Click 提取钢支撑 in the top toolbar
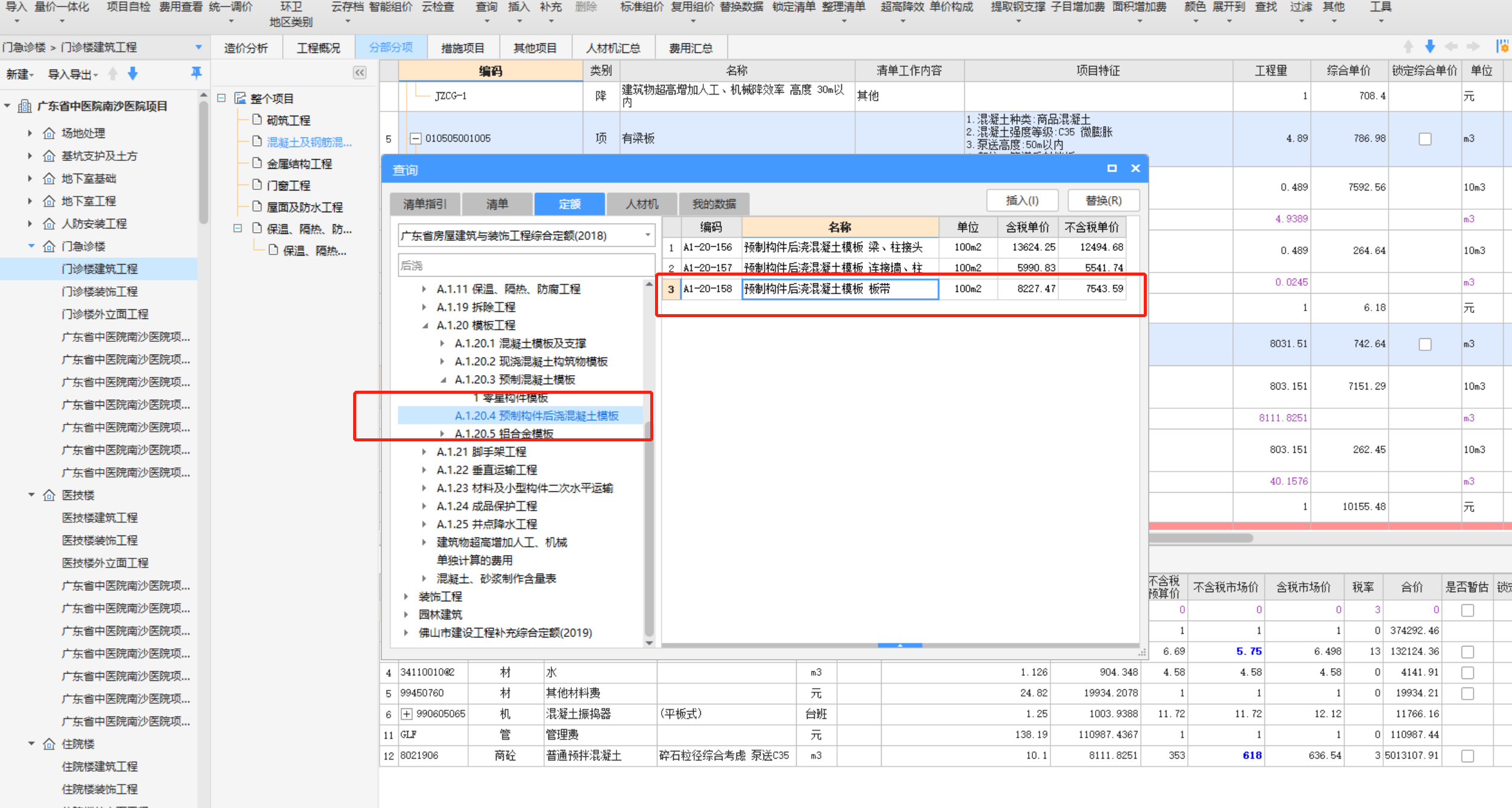 coord(1018,7)
